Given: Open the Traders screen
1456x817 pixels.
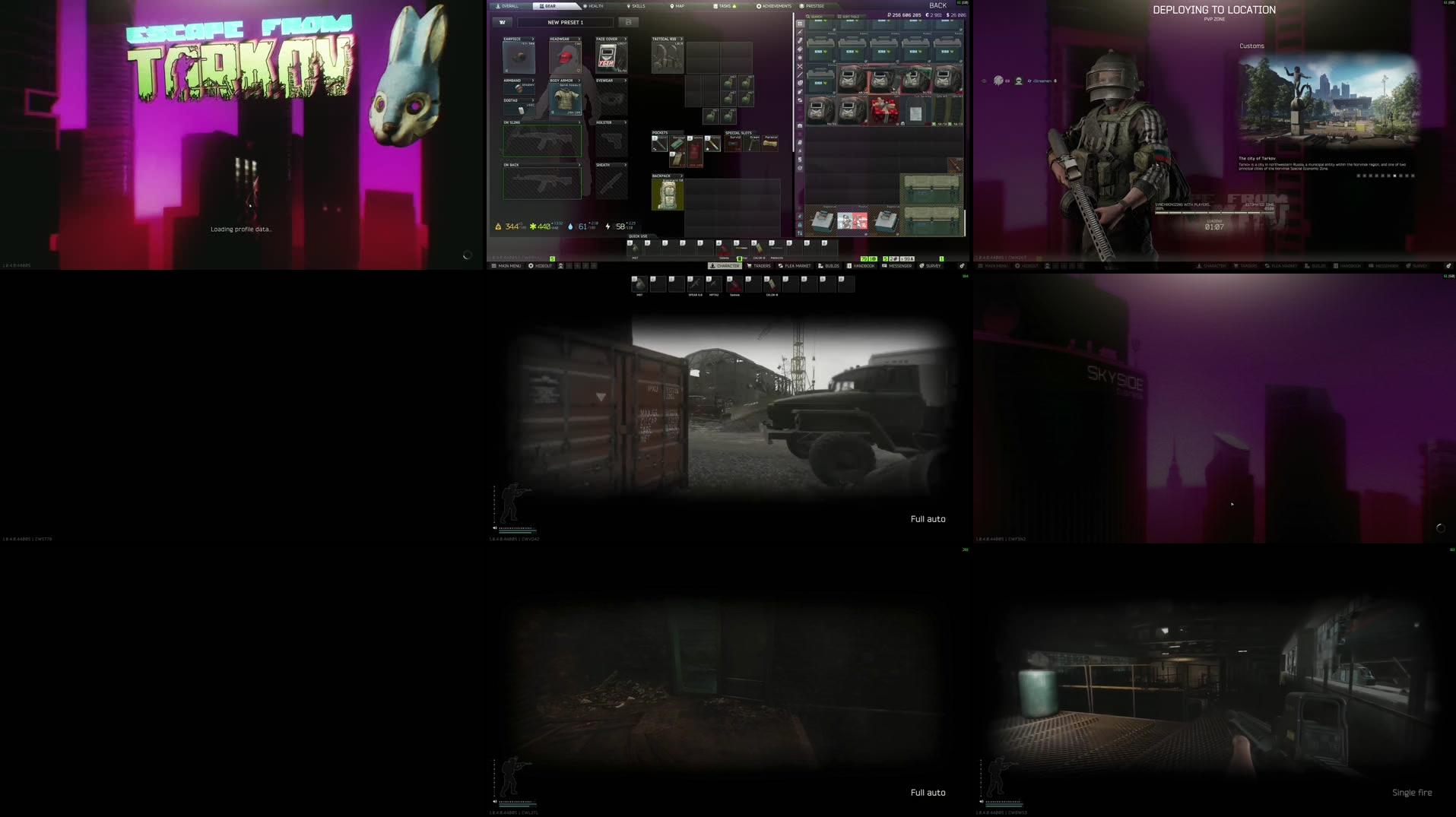Looking at the screenshot, I should (x=760, y=266).
